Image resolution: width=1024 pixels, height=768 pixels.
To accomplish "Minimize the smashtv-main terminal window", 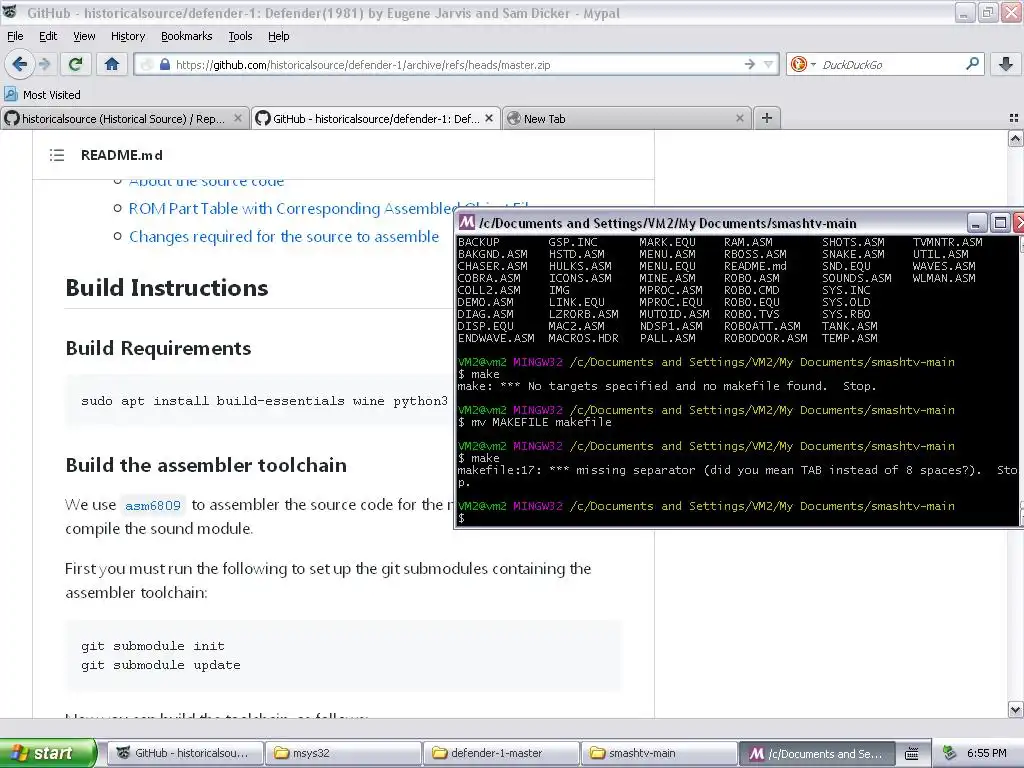I will point(976,223).
